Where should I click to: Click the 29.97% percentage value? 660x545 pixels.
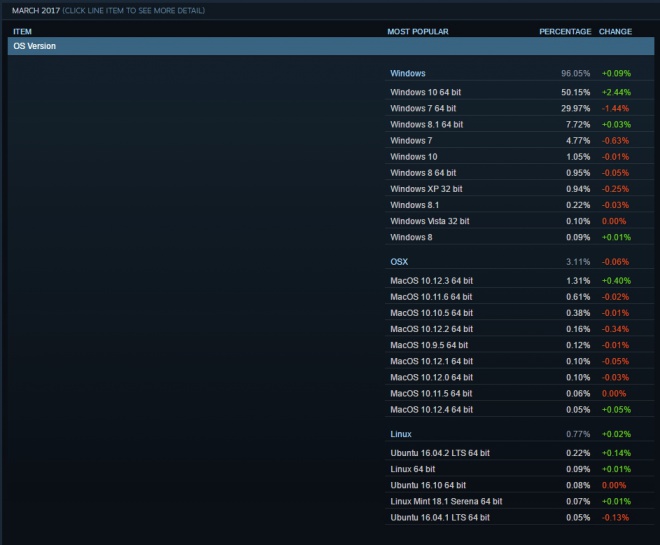[575, 108]
